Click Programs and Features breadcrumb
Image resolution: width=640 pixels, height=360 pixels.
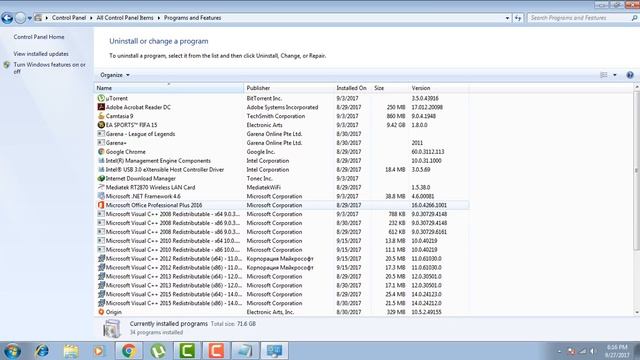193,18
